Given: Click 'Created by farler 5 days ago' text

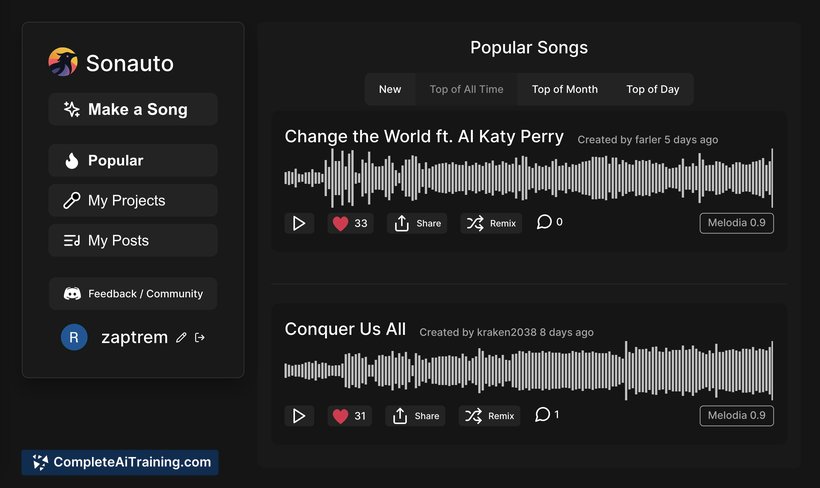Looking at the screenshot, I should tap(647, 140).
